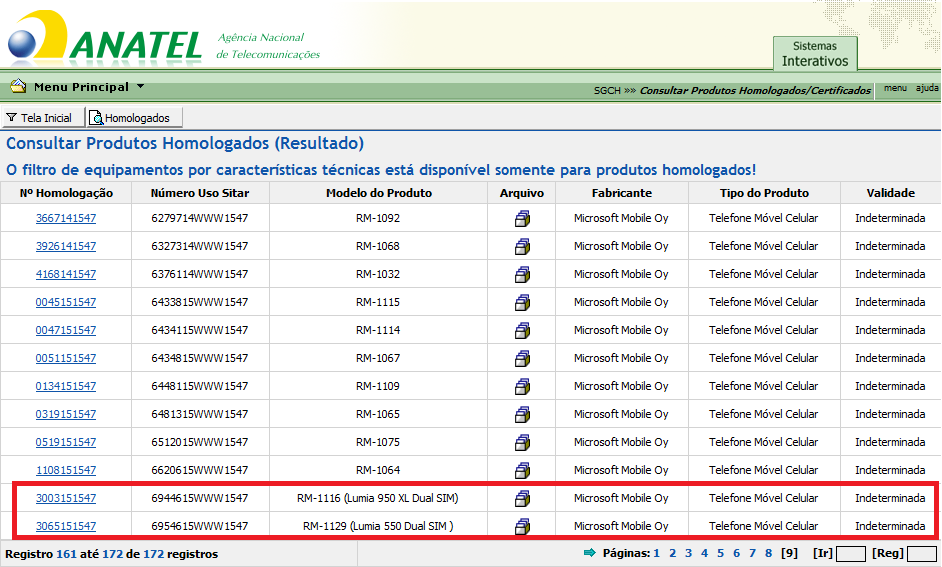
Task: Click current page indicator [9]
Action: pyautogui.click(x=789, y=553)
